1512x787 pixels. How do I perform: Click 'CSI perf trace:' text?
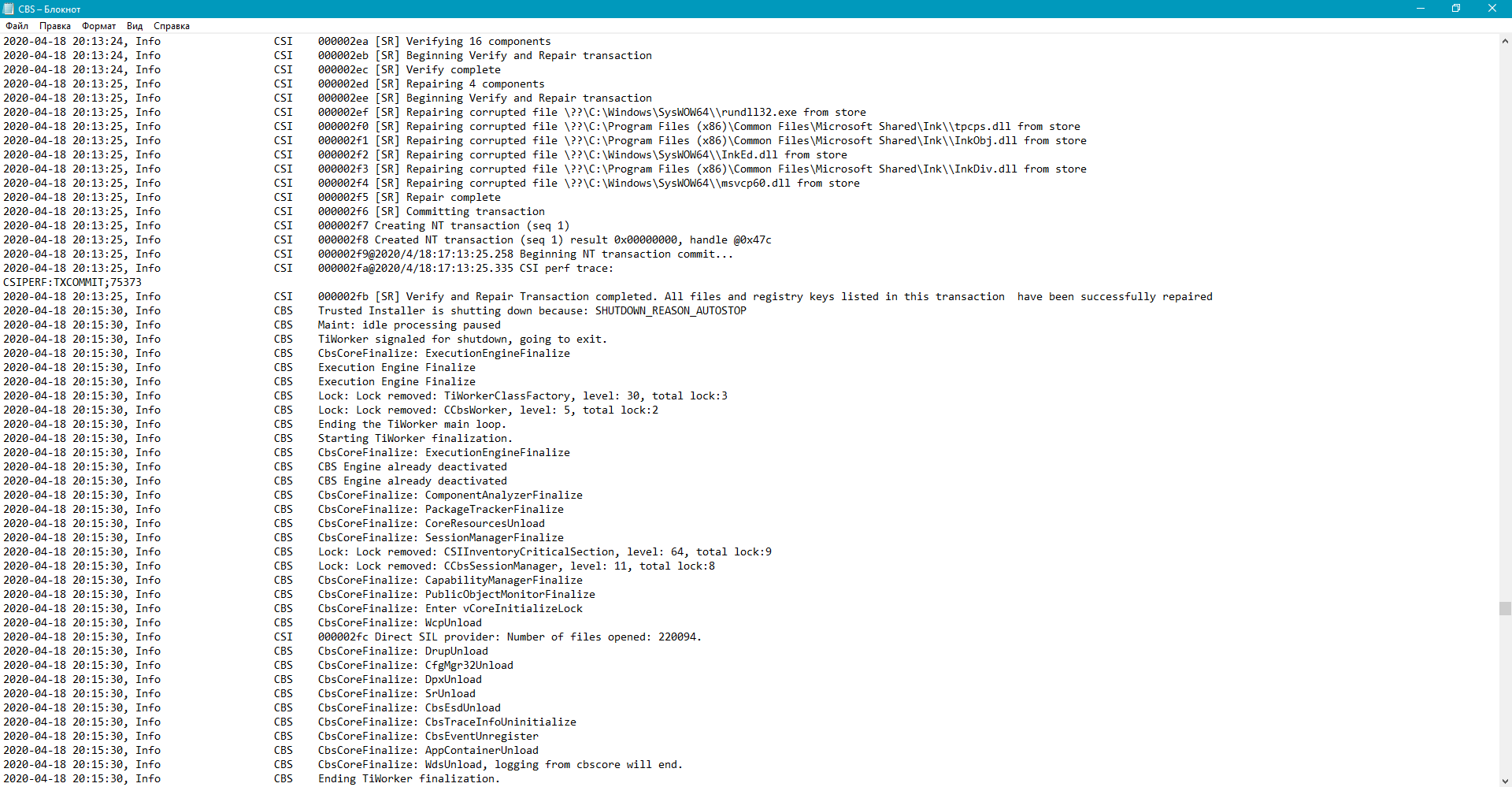click(x=566, y=269)
